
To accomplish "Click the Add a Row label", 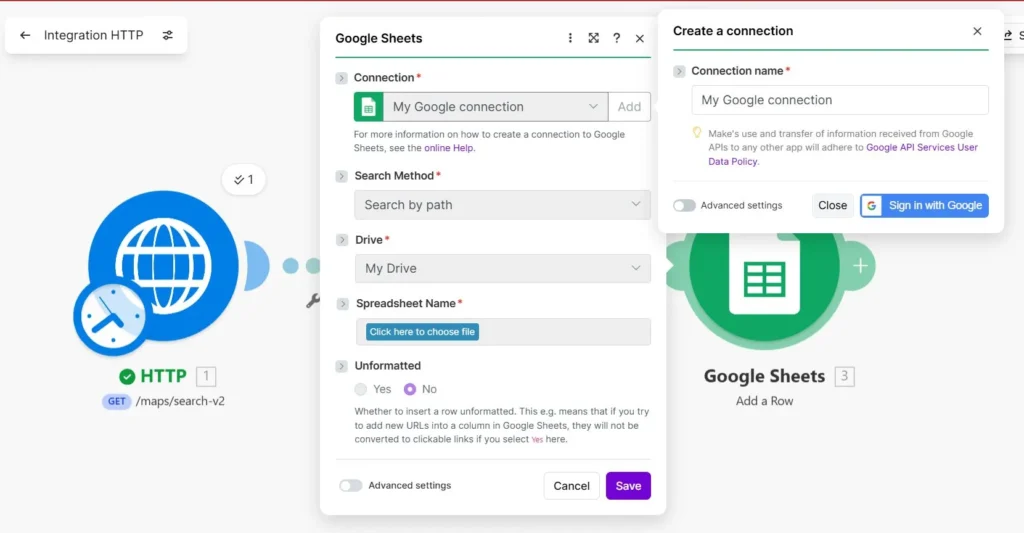I will (764, 401).
